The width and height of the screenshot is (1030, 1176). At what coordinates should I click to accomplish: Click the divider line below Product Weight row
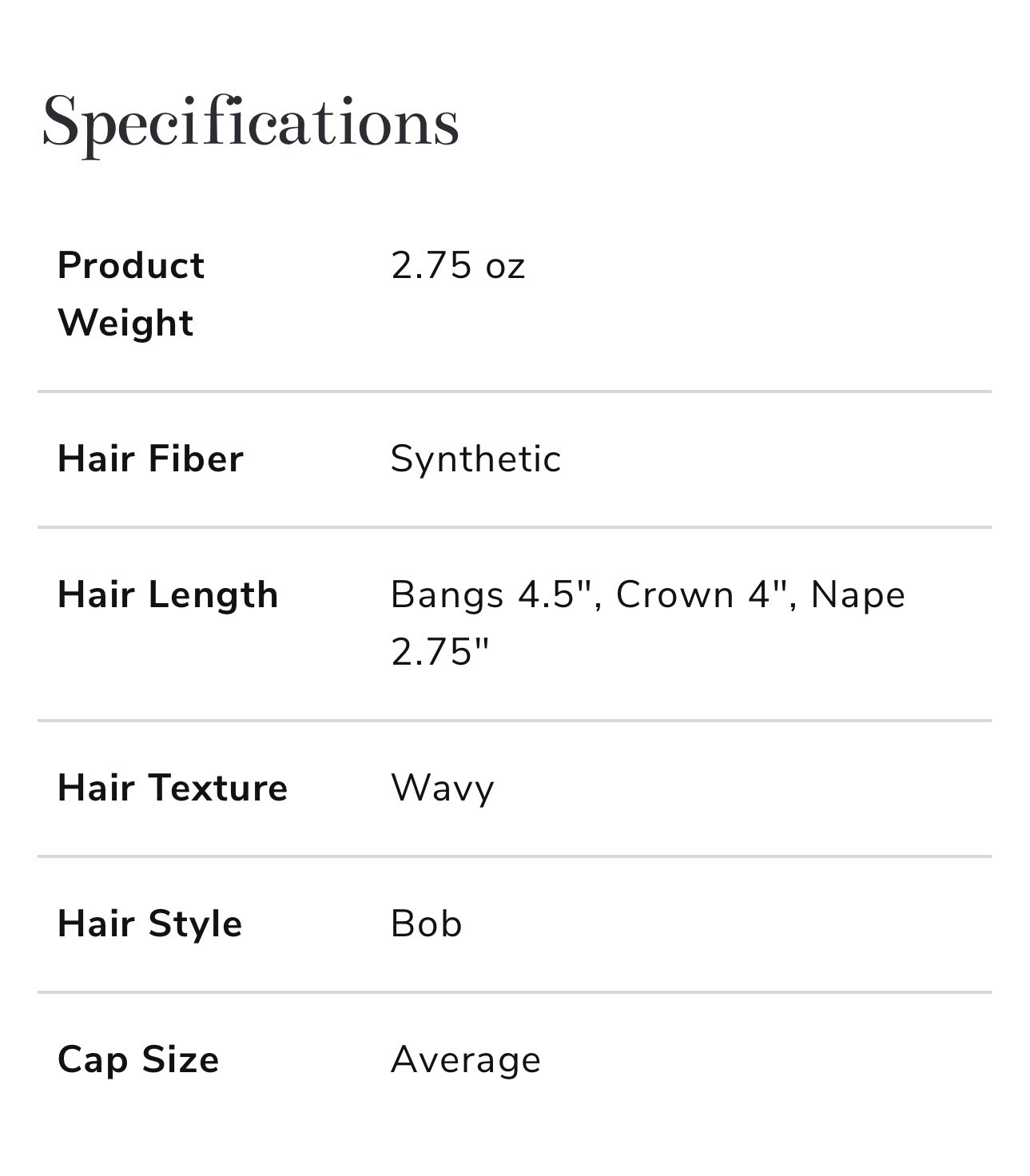515,391
